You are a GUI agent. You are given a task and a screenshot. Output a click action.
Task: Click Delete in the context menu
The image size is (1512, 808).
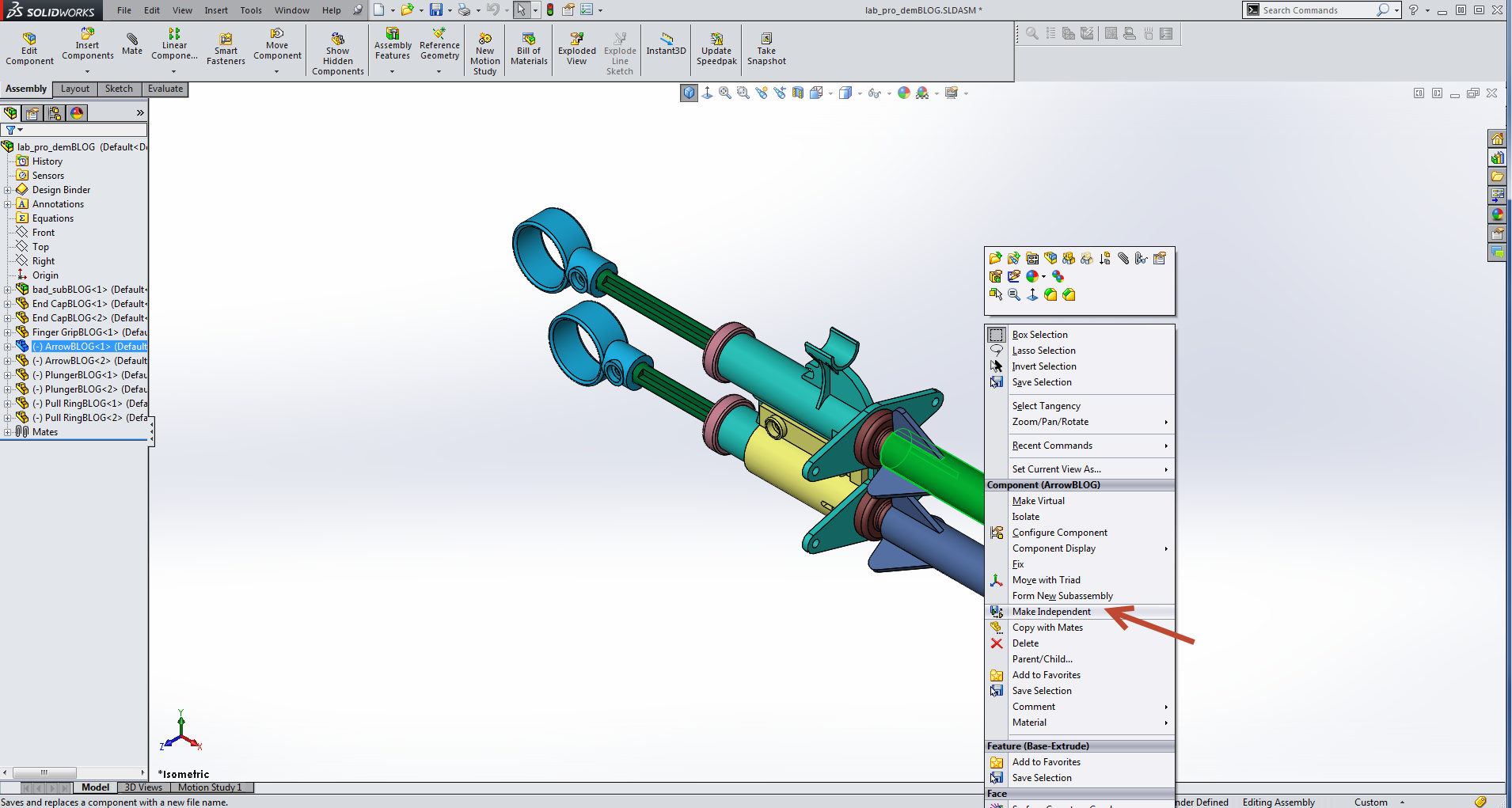[x=1025, y=643]
